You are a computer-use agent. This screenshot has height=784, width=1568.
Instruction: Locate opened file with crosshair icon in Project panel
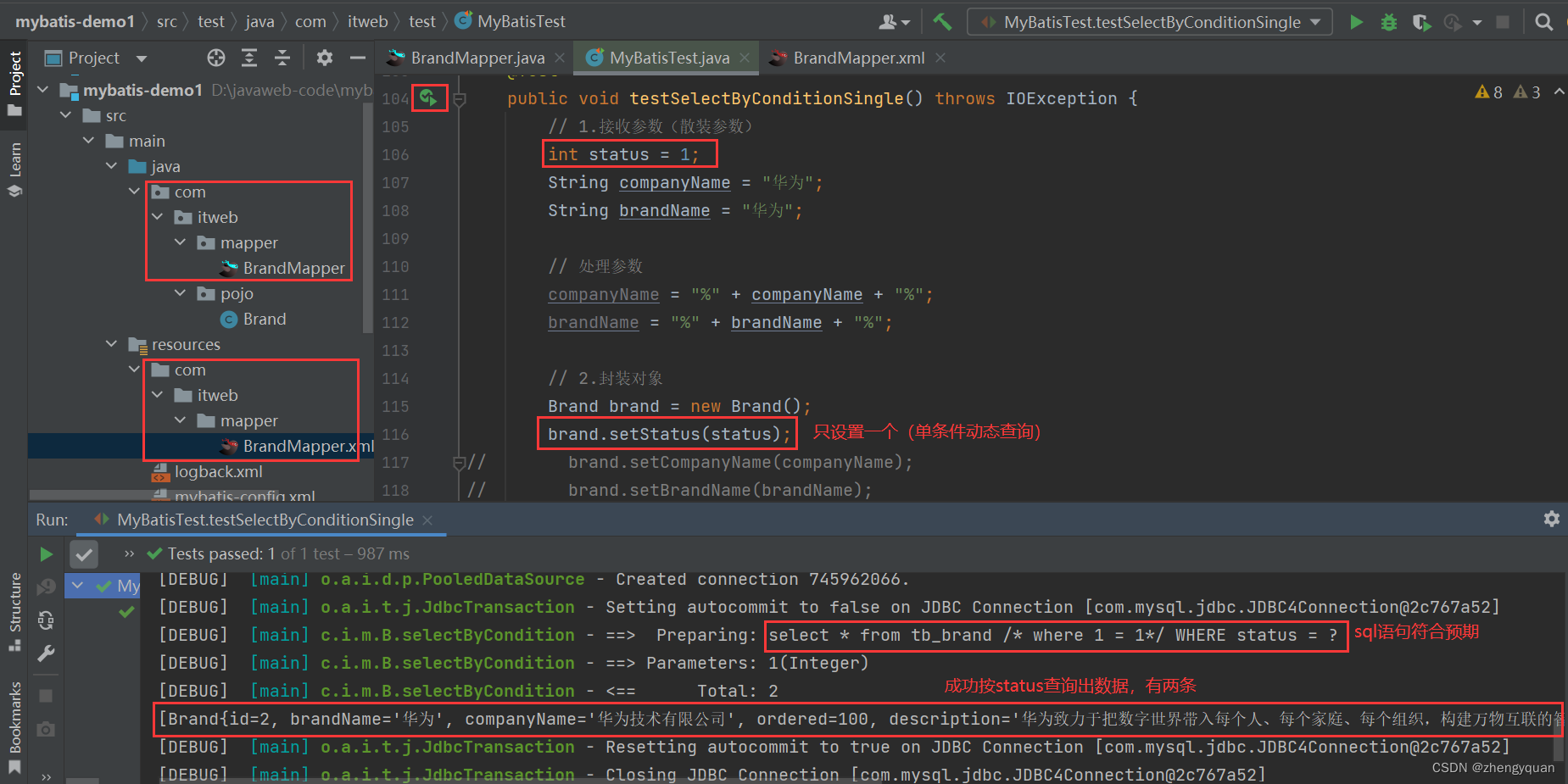(216, 58)
